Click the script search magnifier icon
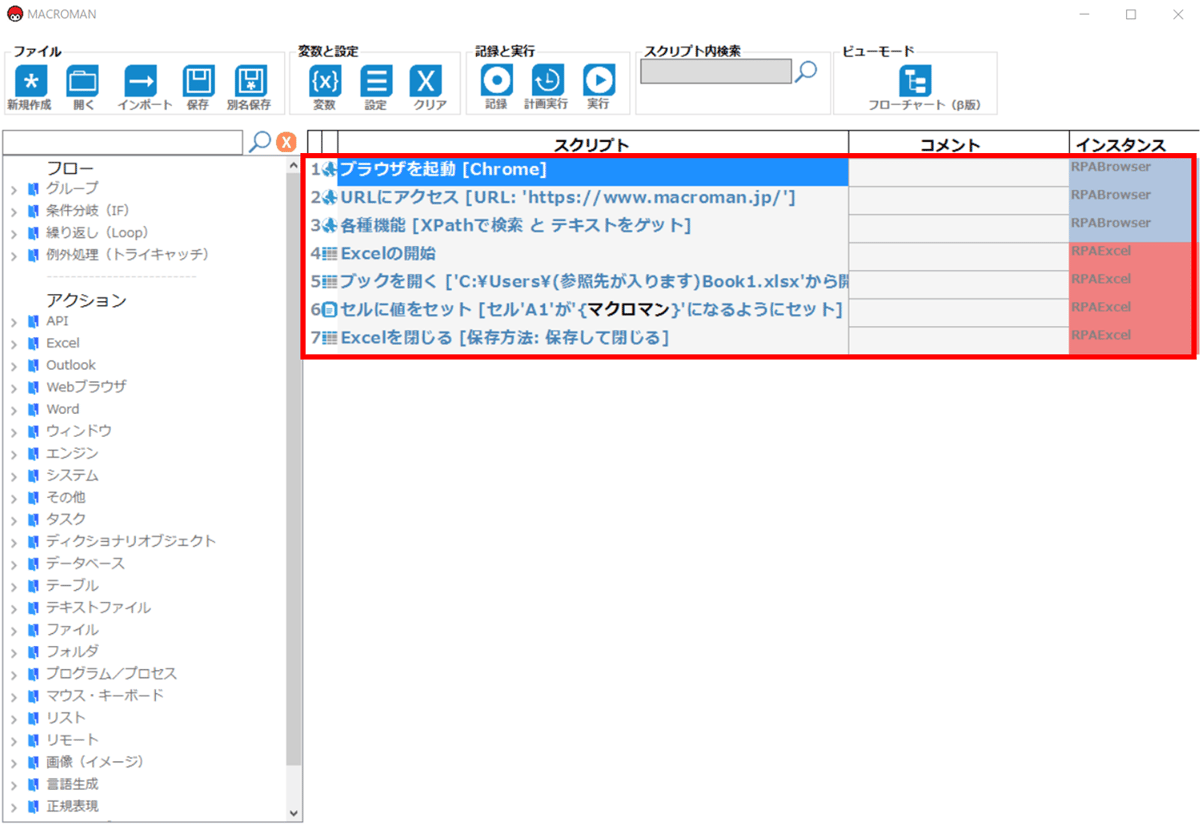 tap(807, 71)
